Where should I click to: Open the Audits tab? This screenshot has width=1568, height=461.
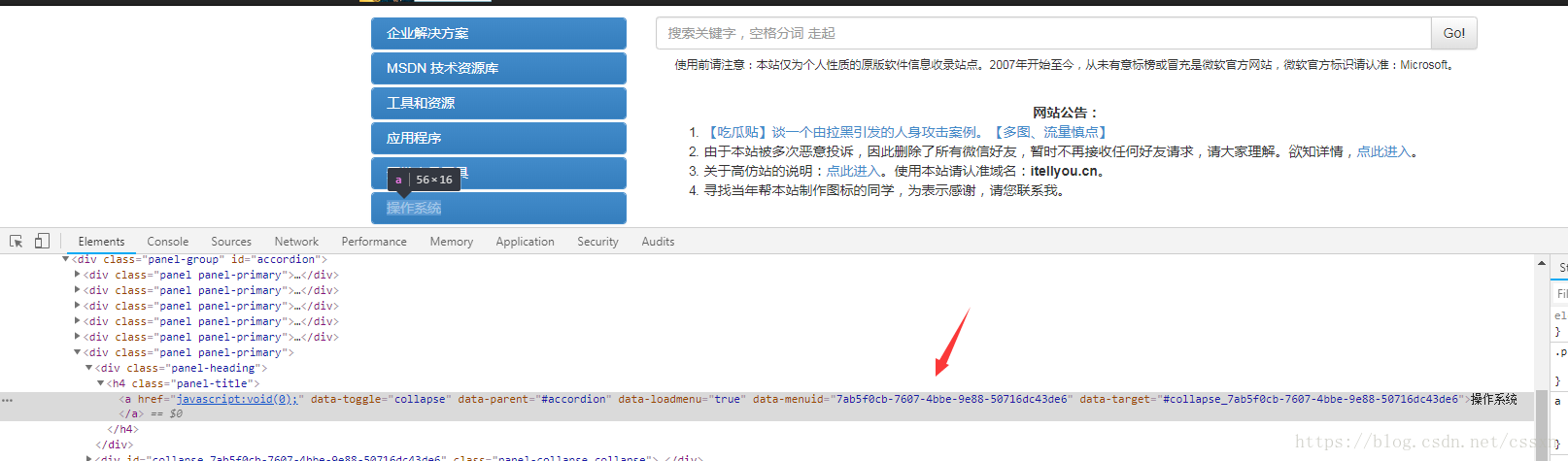[658, 242]
